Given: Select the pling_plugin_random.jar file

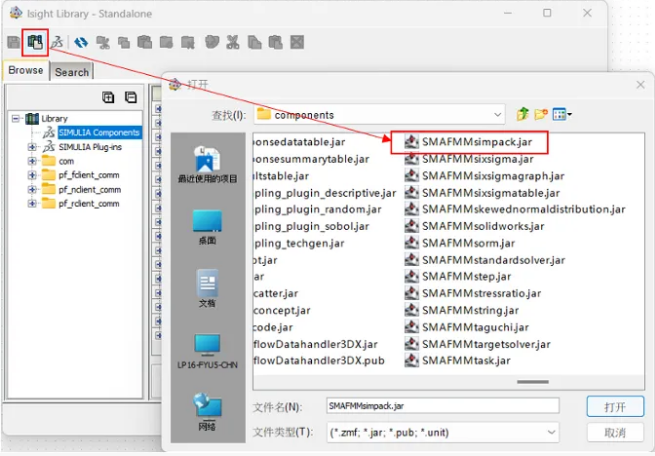Looking at the screenshot, I should coord(317,209).
